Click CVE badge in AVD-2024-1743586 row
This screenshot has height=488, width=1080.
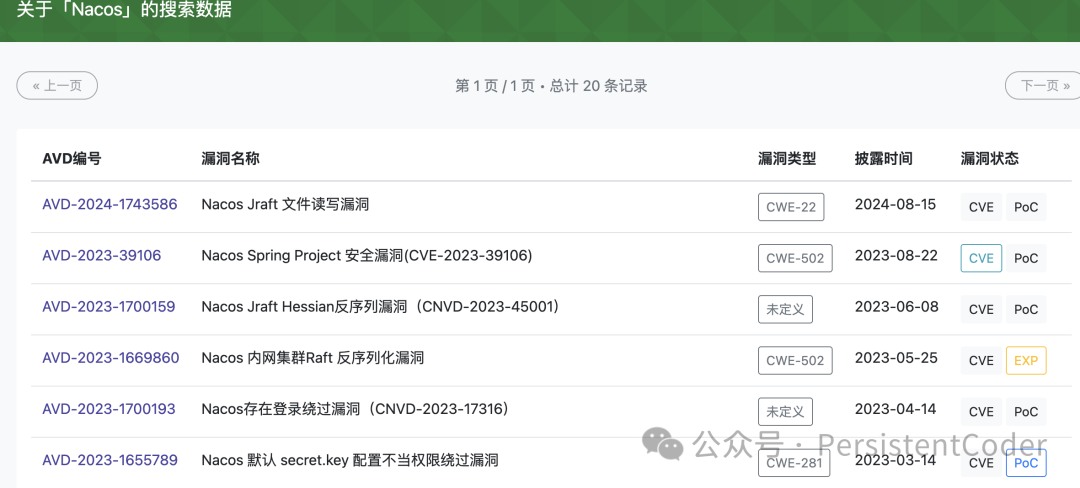tap(981, 206)
